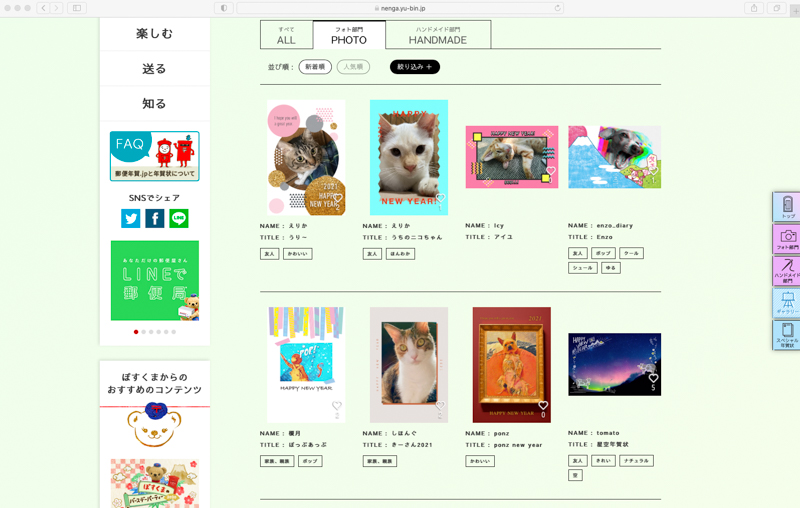Open the スペシャル年賀状 side icon
The image size is (800, 508).
787,335
